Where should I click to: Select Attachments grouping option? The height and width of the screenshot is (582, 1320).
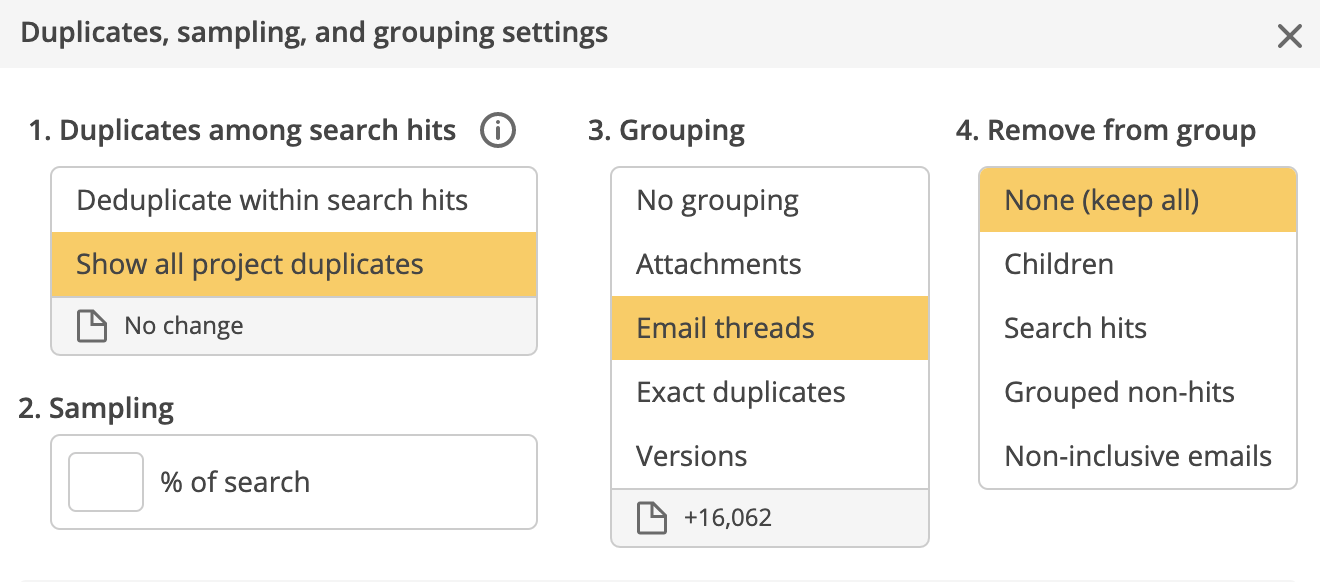click(720, 264)
